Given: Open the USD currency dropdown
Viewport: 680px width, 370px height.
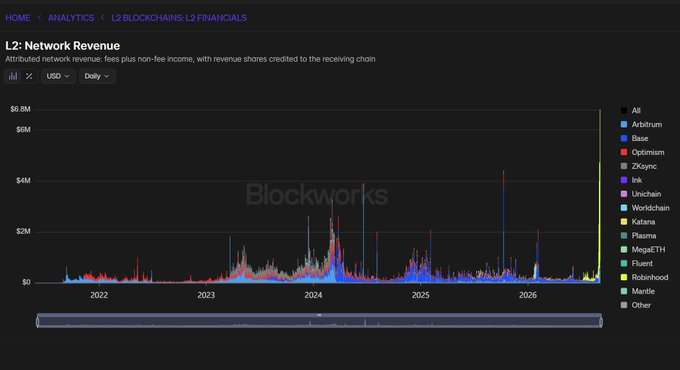Looking at the screenshot, I should pos(58,76).
